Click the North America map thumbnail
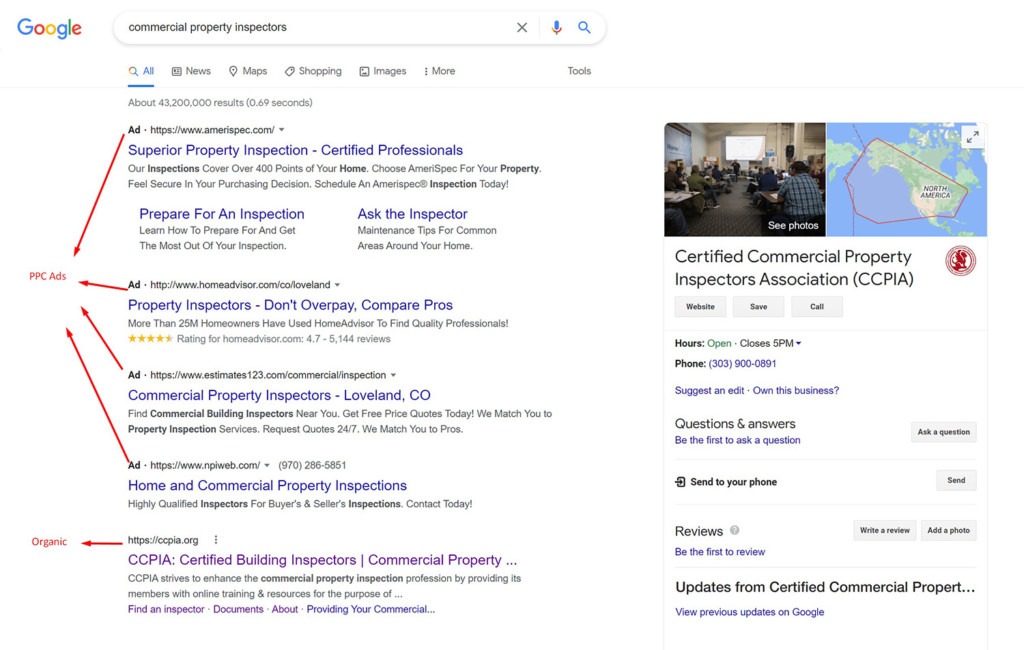 click(x=906, y=180)
